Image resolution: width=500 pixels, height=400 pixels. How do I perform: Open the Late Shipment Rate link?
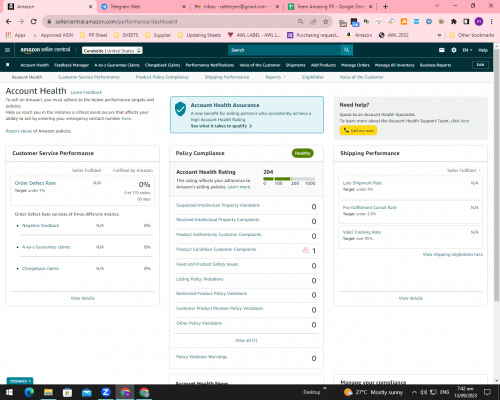coord(362,183)
